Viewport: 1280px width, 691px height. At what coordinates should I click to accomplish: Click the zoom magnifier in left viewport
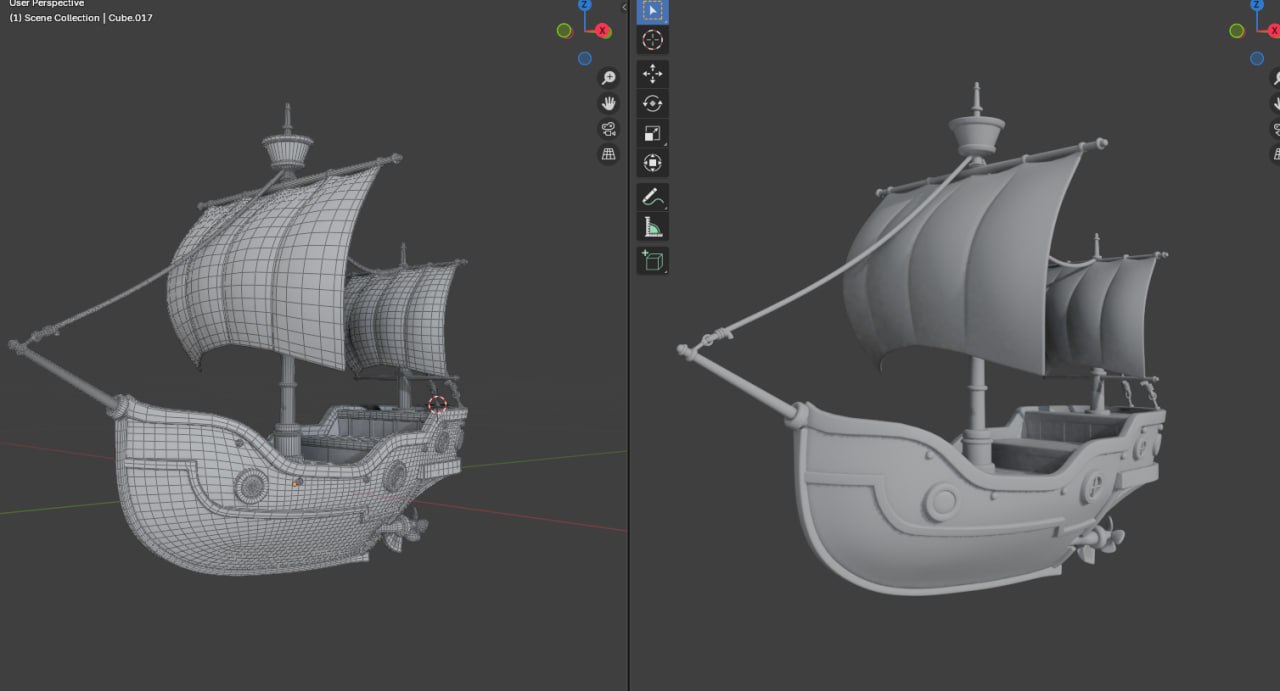coord(608,78)
